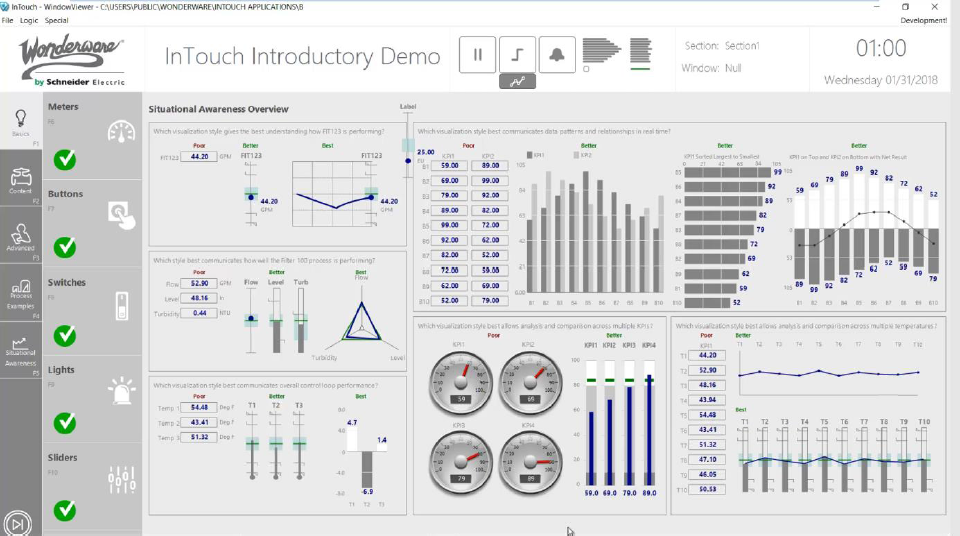Go to the Process Examples tab
Screen dimensions: 960x536
click(x=20, y=294)
